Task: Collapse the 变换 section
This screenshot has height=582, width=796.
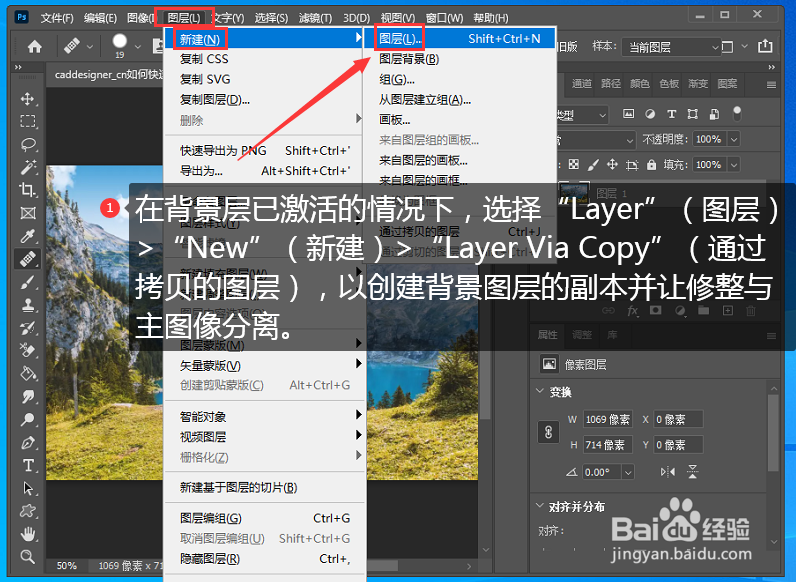Action: pyautogui.click(x=540, y=391)
